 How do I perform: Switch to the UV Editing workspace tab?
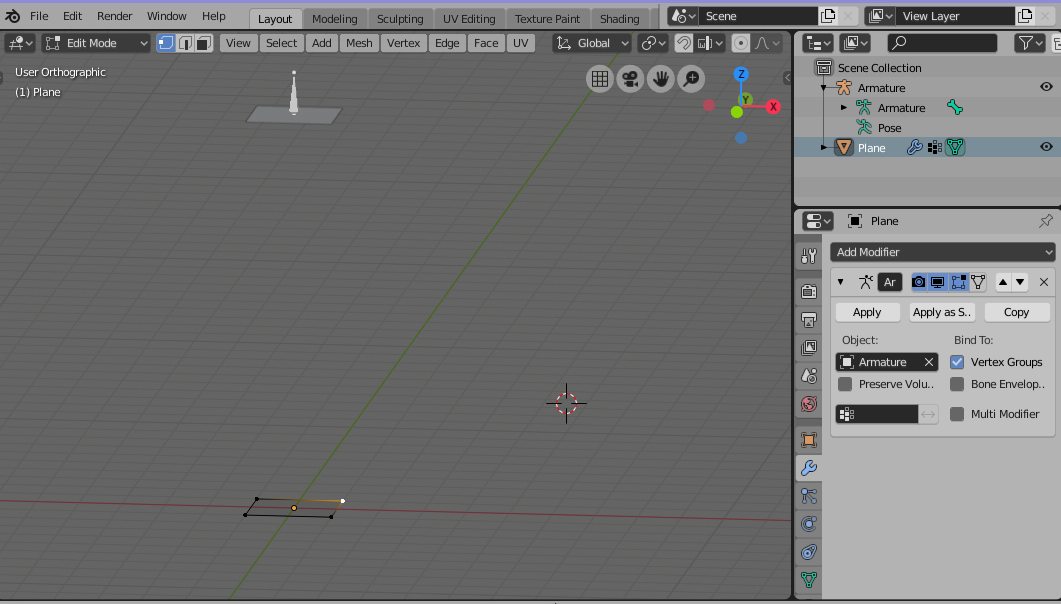click(x=469, y=19)
